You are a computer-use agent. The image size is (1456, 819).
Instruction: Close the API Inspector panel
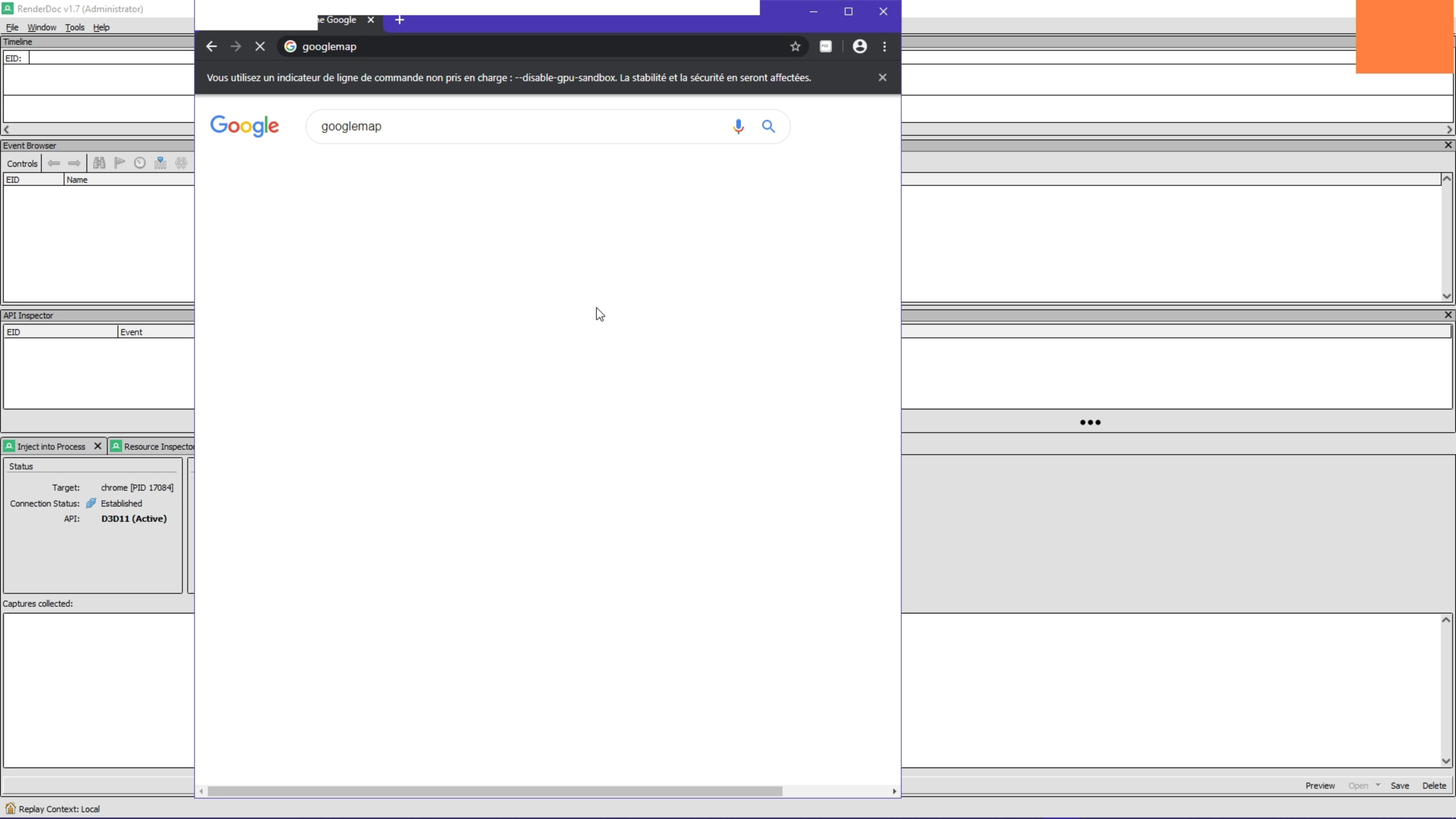1448,315
